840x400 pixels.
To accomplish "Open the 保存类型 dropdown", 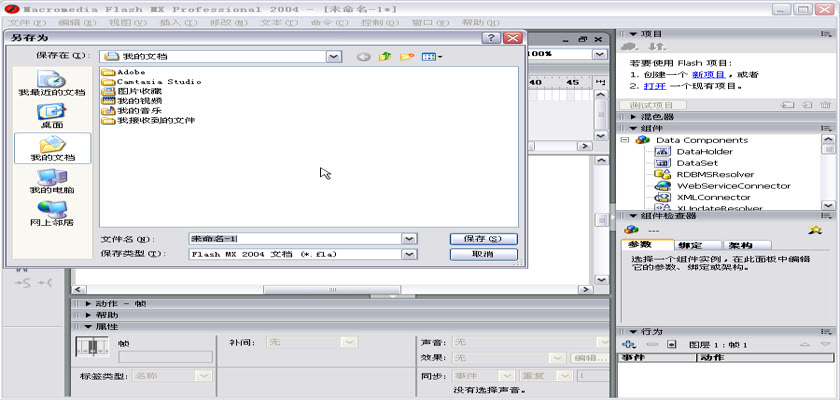I will pyautogui.click(x=409, y=254).
